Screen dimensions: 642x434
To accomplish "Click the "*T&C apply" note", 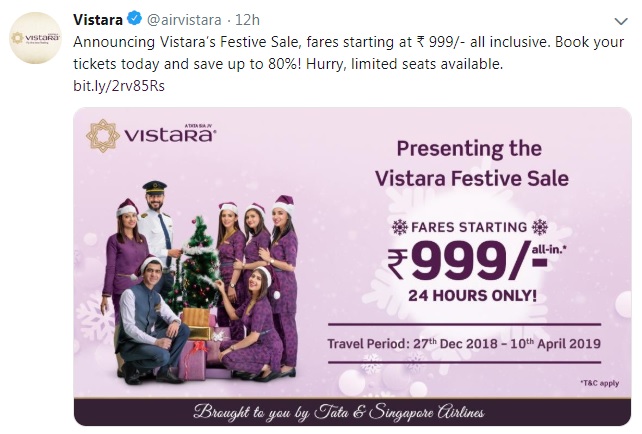I will [598, 382].
